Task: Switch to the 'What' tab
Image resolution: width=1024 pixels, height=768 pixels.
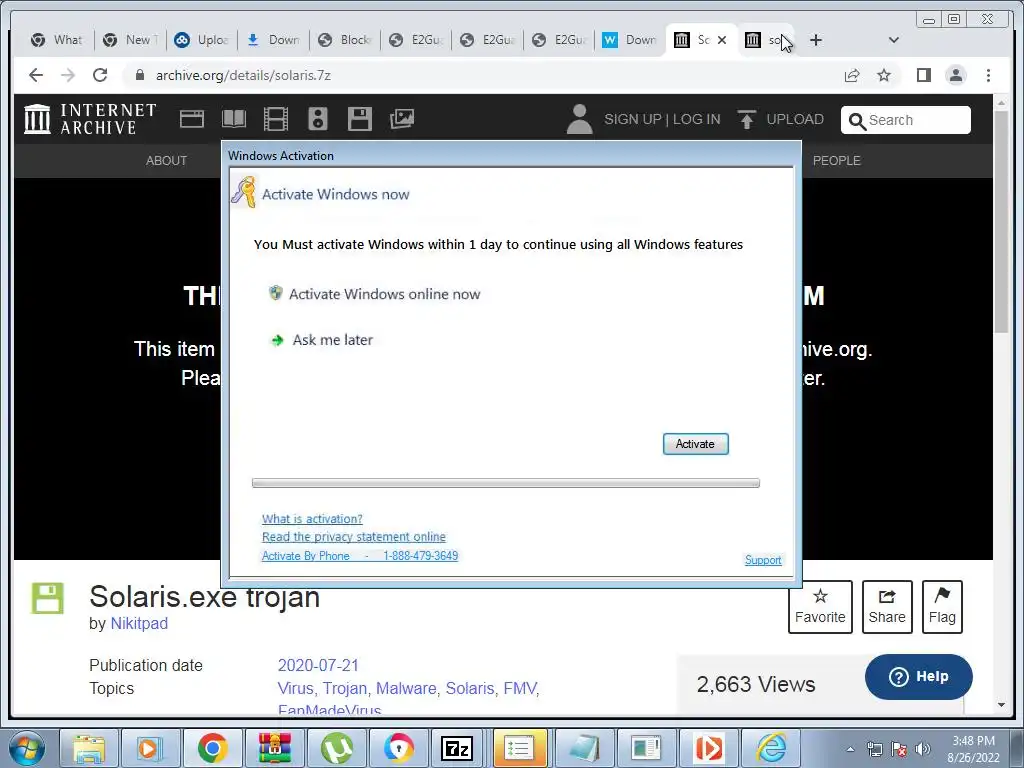Action: (57, 40)
